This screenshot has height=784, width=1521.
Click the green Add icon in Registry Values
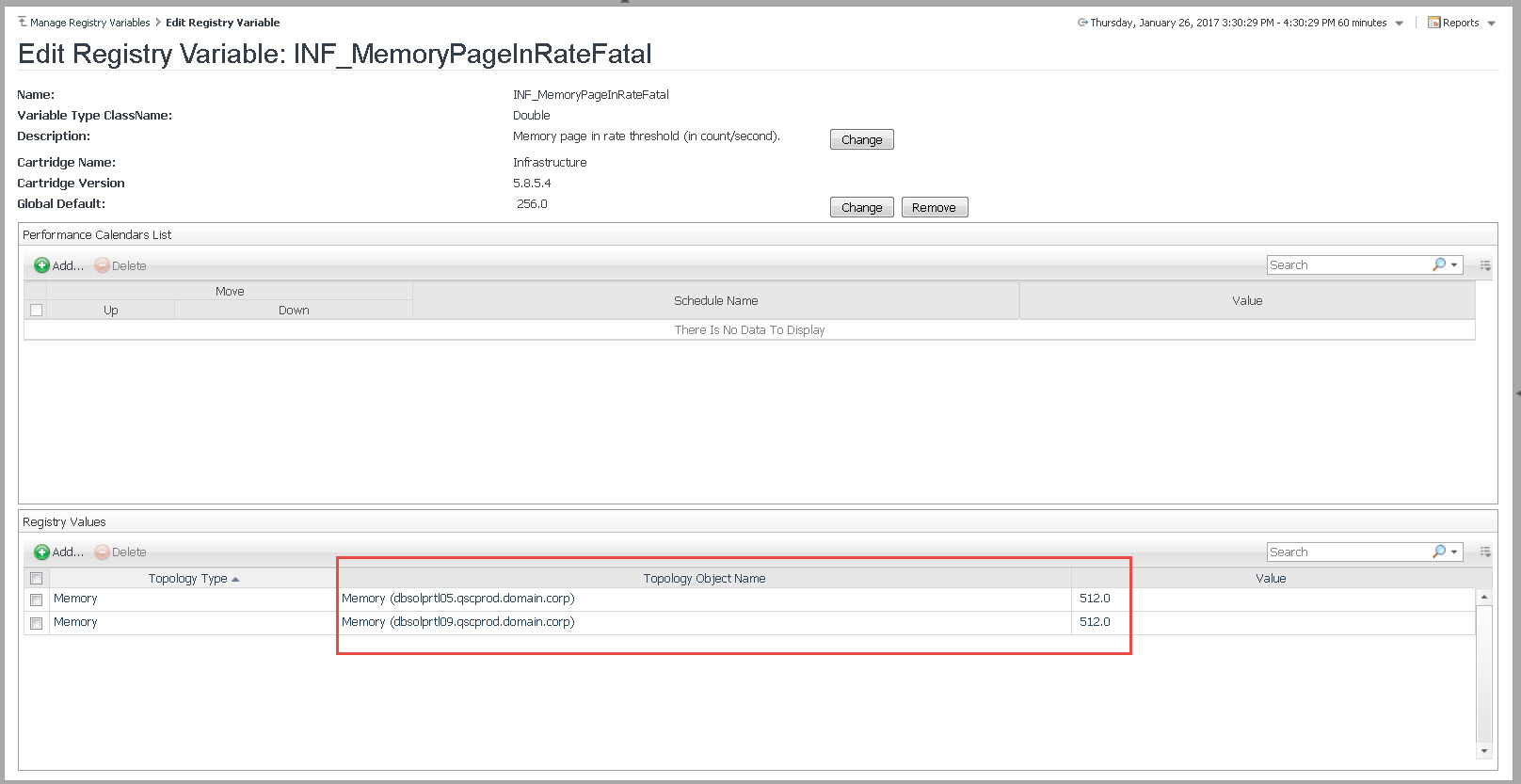(41, 552)
